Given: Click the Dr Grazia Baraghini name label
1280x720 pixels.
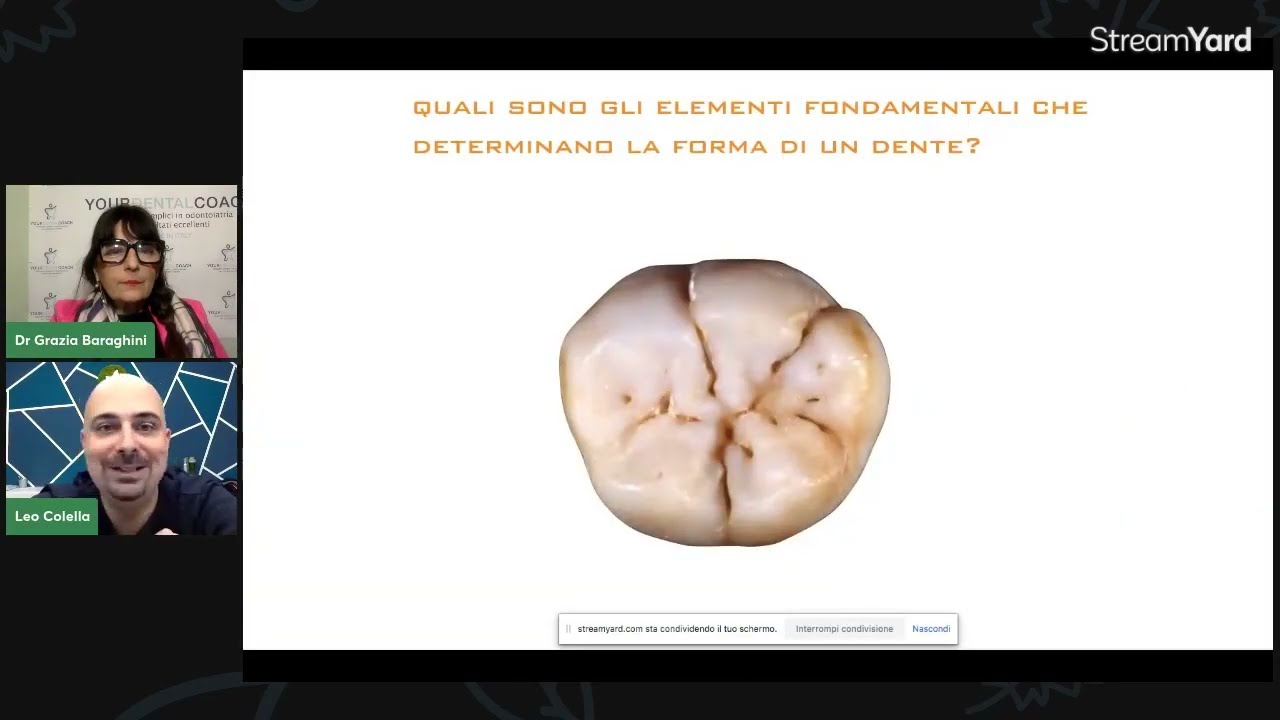Looking at the screenshot, I should (x=81, y=340).
